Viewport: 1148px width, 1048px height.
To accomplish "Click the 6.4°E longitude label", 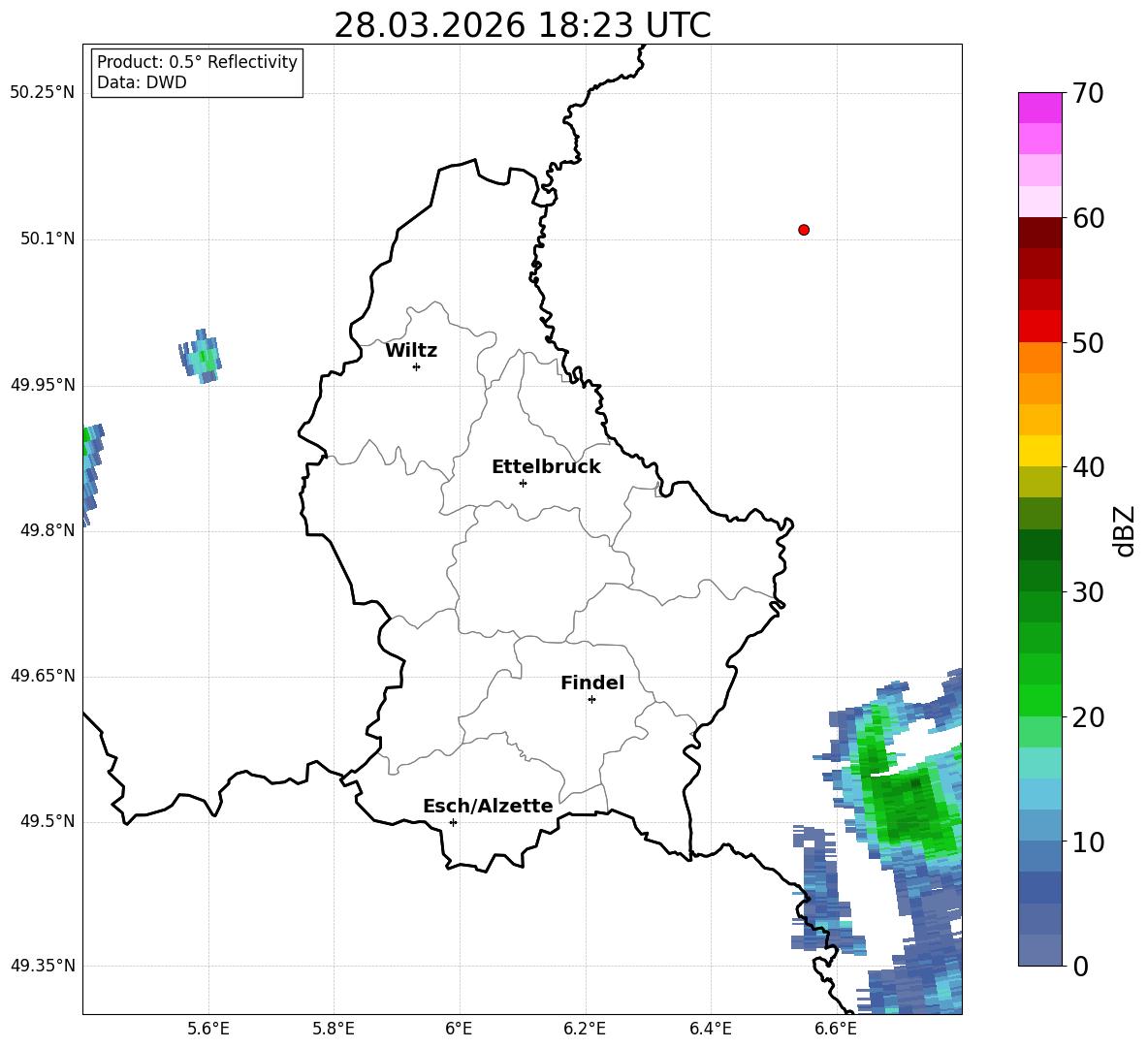I will pos(710,1029).
